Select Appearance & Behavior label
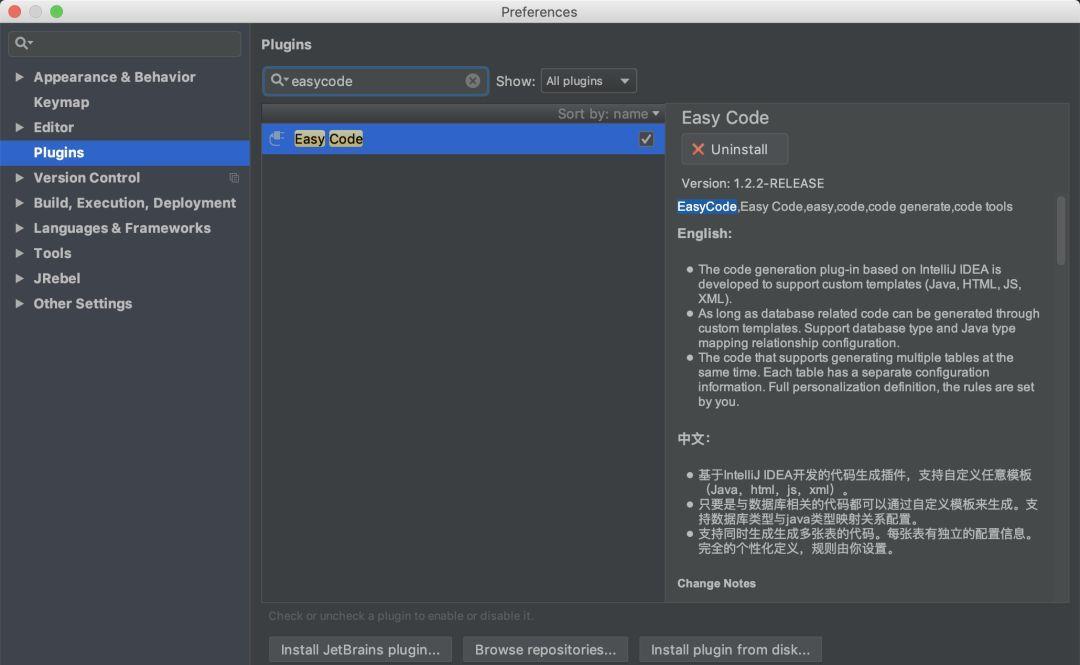1080x665 pixels. [114, 77]
